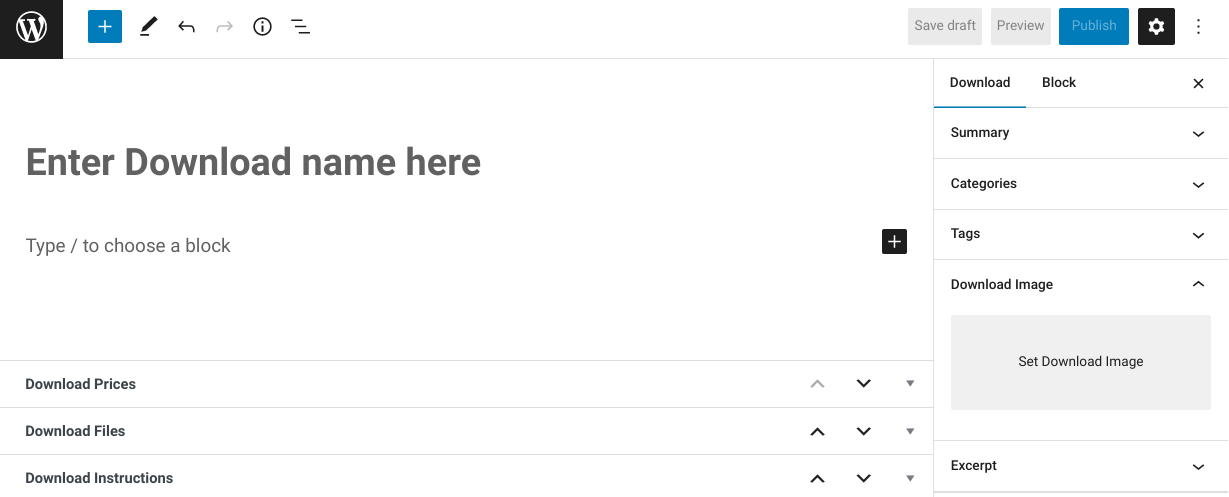The image size is (1229, 497).
Task: Select the Download tab in sidebar
Action: 979,83
